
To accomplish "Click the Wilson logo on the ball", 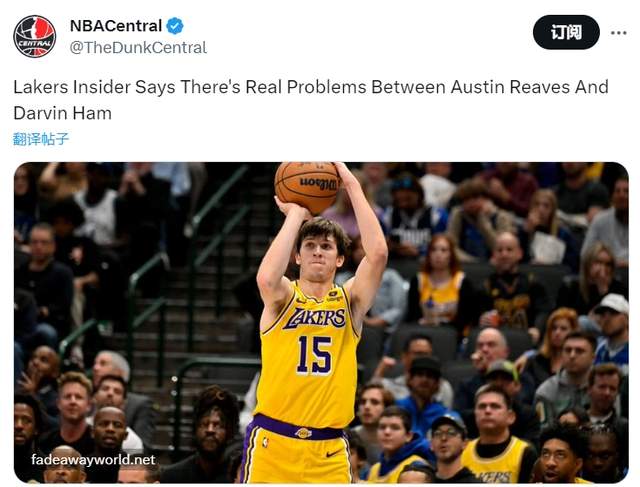I will pos(318,183).
